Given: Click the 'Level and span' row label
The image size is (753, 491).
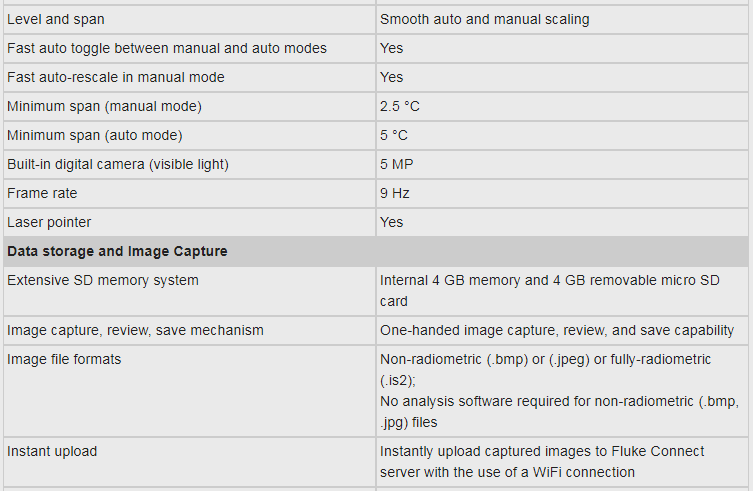Looking at the screenshot, I should 55,19.
